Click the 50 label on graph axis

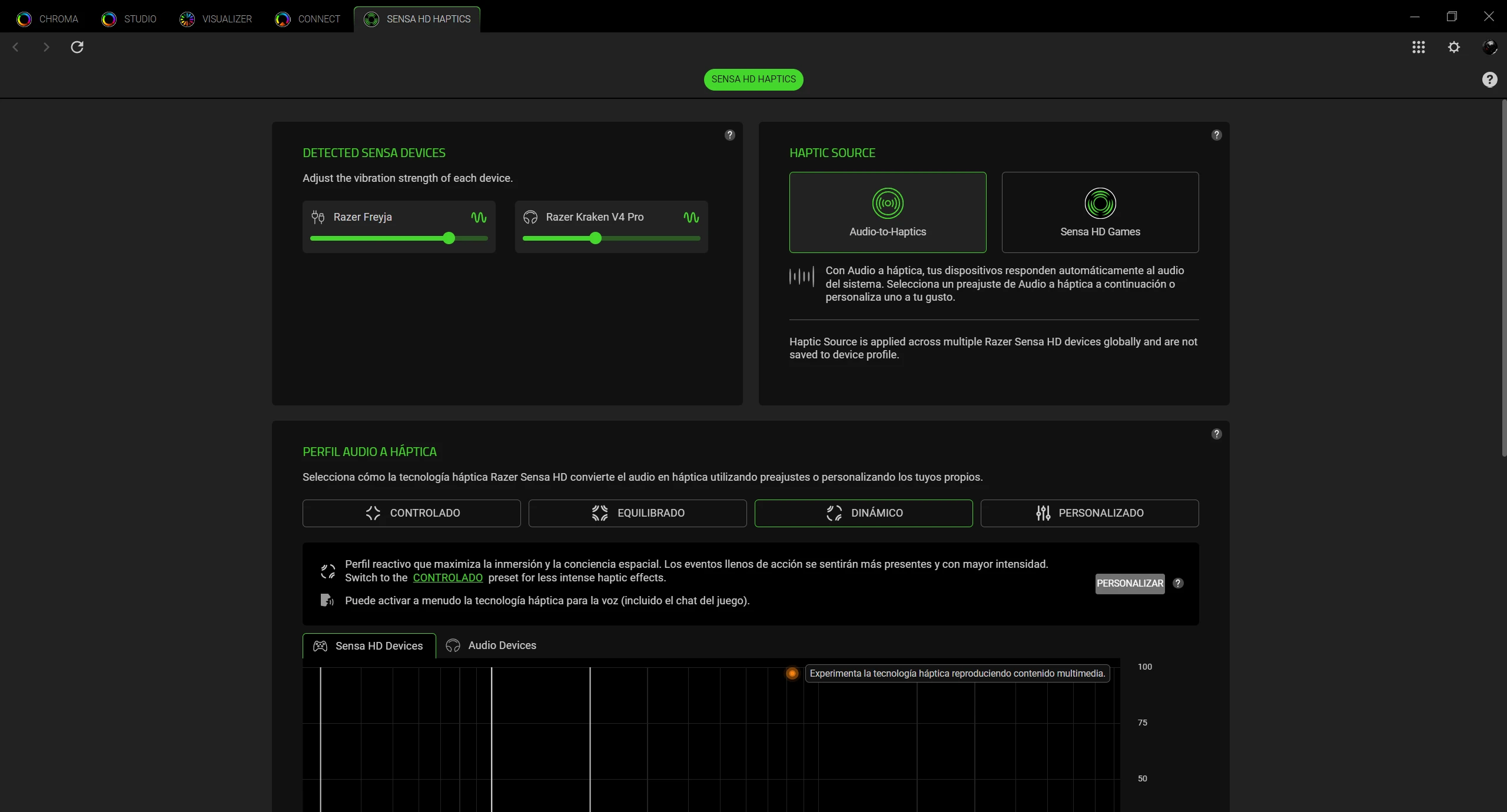1142,778
